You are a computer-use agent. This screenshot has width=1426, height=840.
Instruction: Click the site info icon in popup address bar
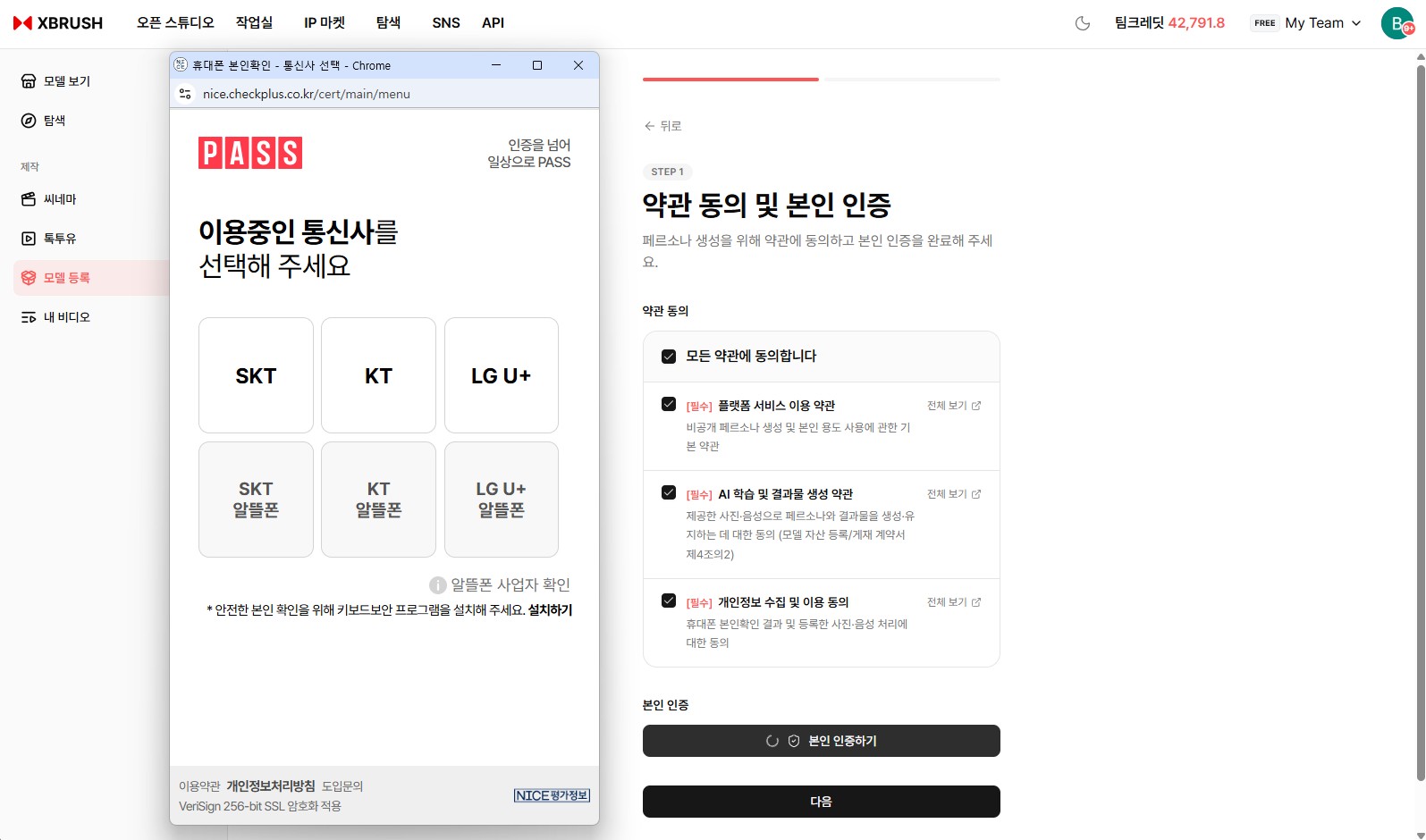tap(185, 94)
